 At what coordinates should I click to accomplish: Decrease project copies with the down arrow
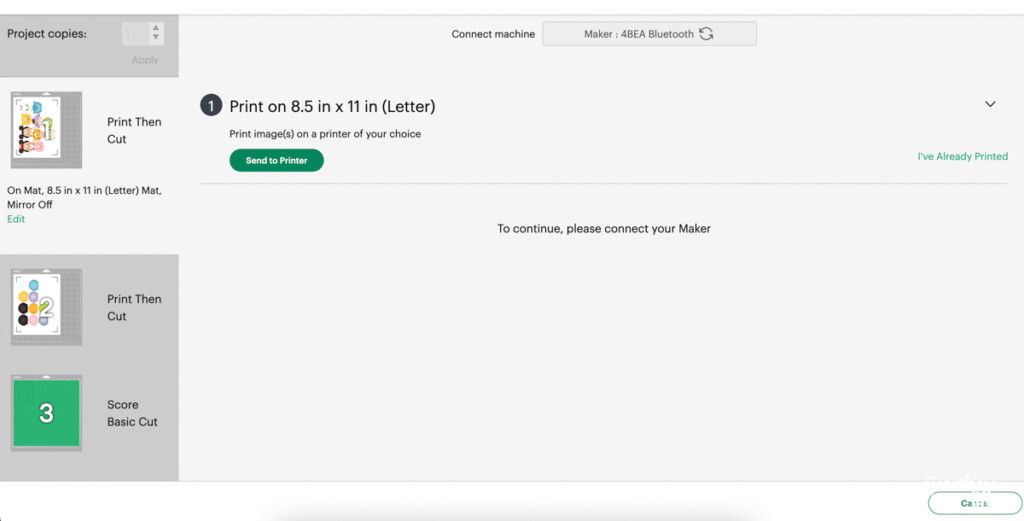point(156,39)
